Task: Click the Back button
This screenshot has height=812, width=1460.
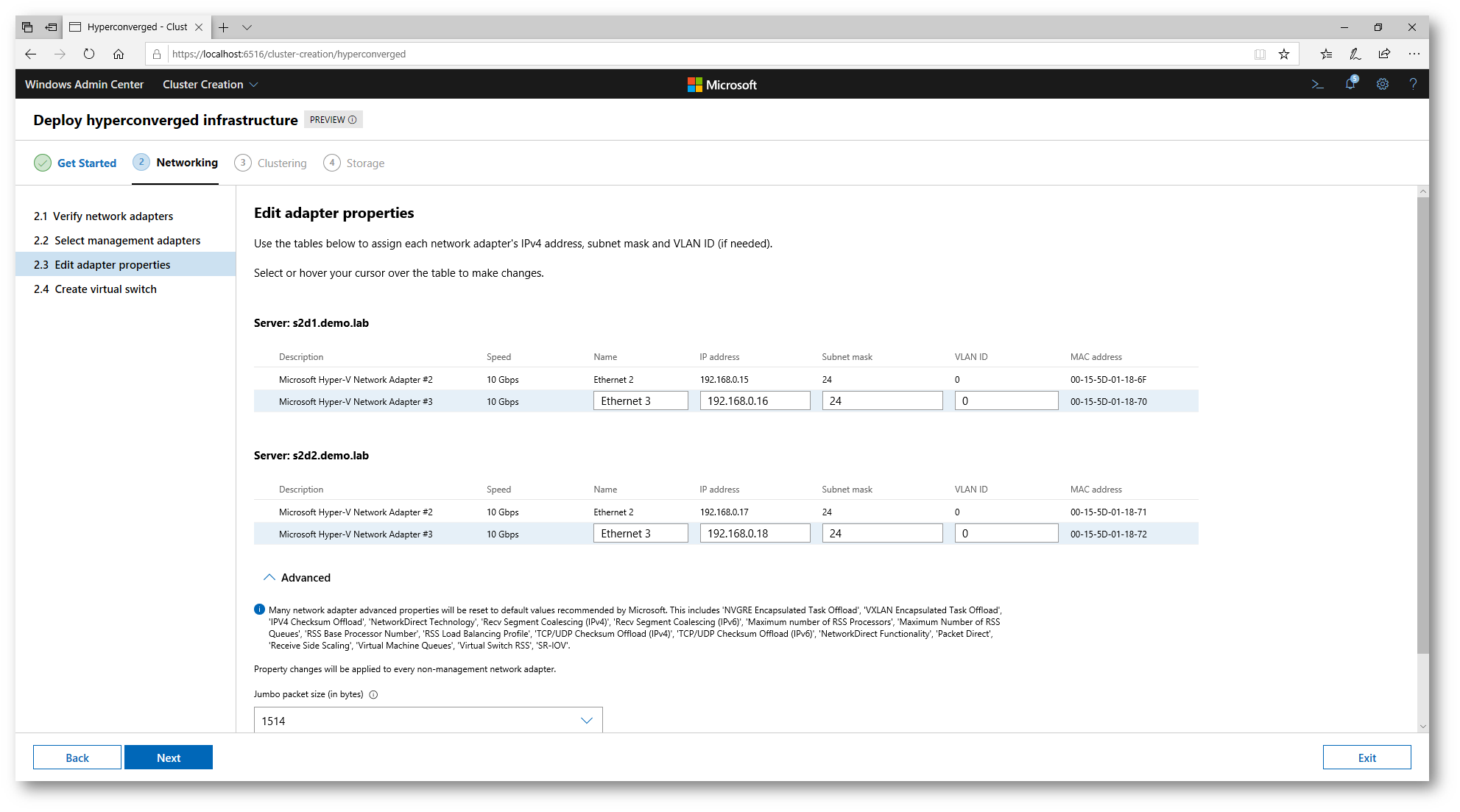Action: pyautogui.click(x=77, y=758)
